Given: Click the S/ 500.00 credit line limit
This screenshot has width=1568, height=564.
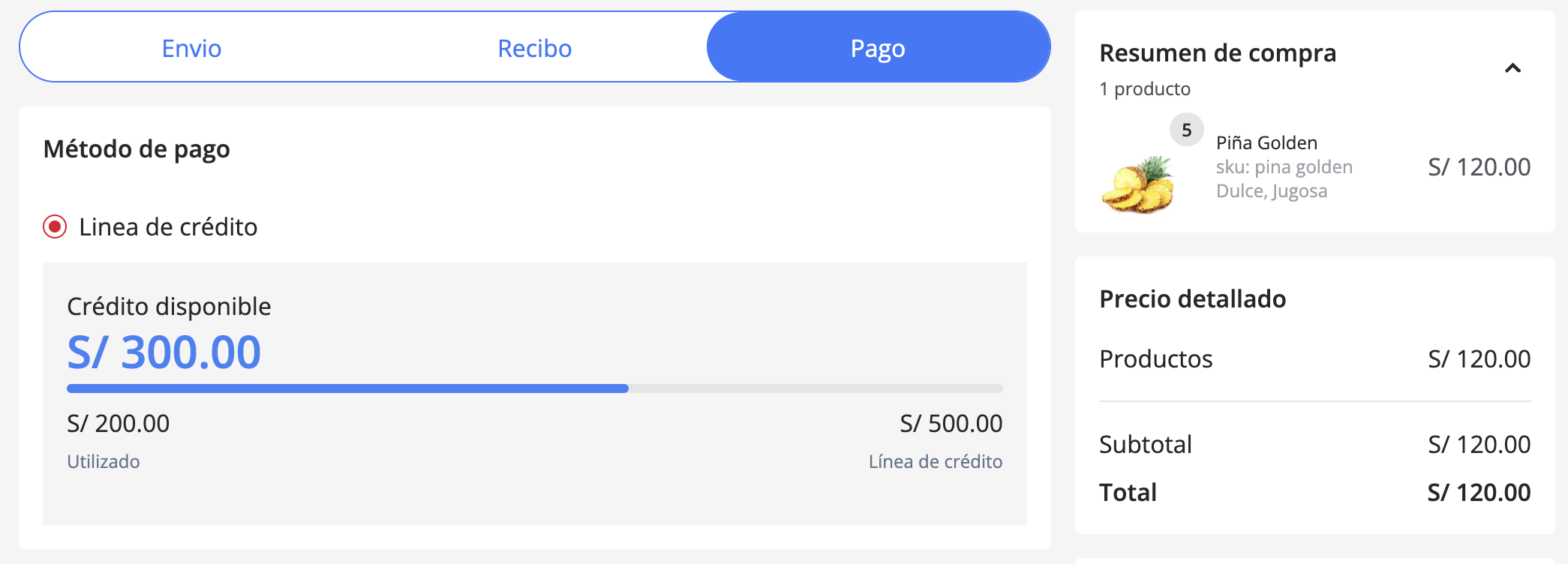Looking at the screenshot, I should point(951,424).
